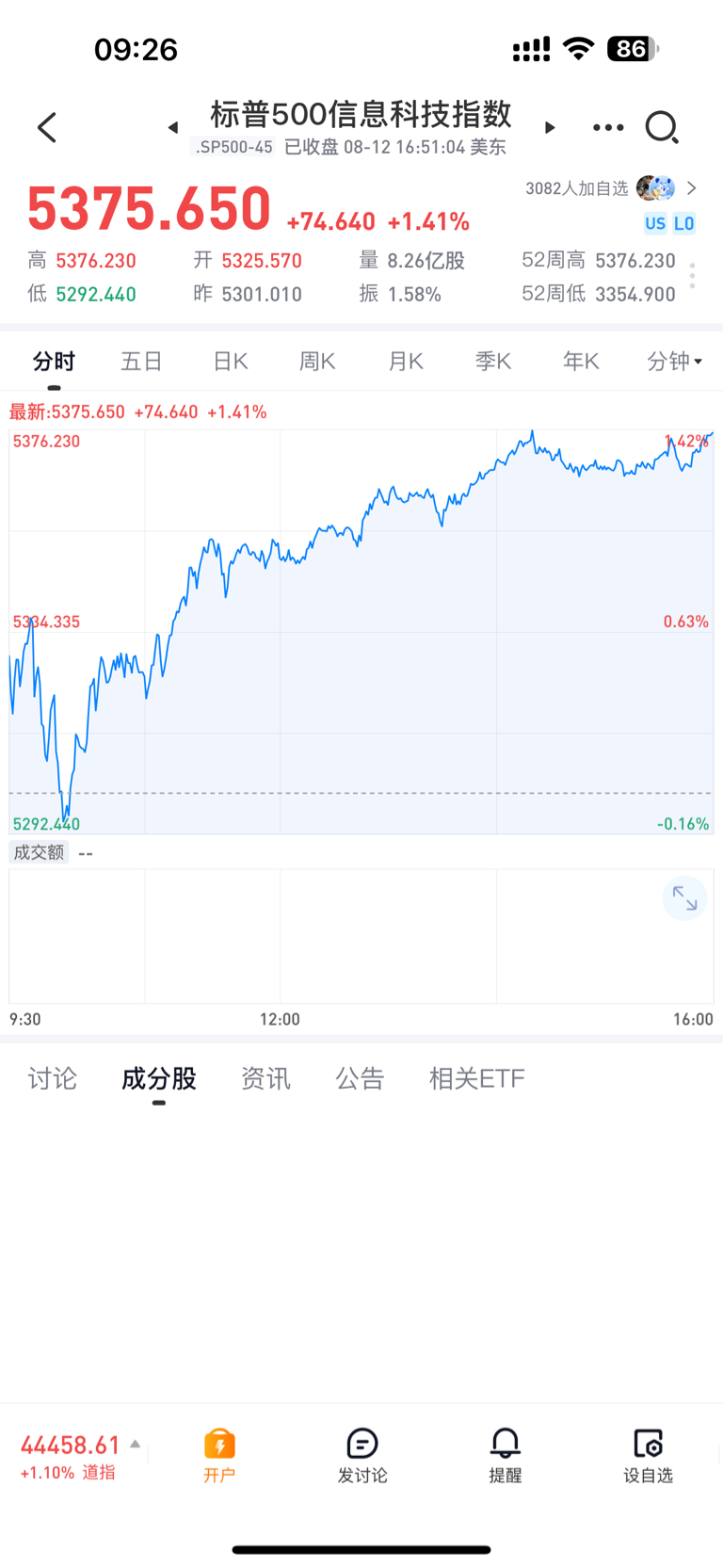Open the 分钟 interval dropdown
The height and width of the screenshot is (1568, 723).
674,362
